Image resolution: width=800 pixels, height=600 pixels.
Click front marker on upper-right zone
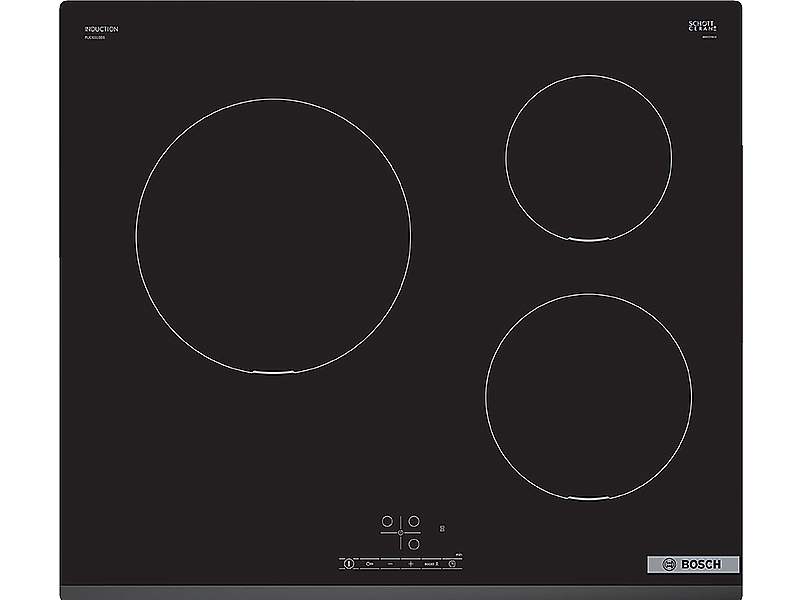588,240
